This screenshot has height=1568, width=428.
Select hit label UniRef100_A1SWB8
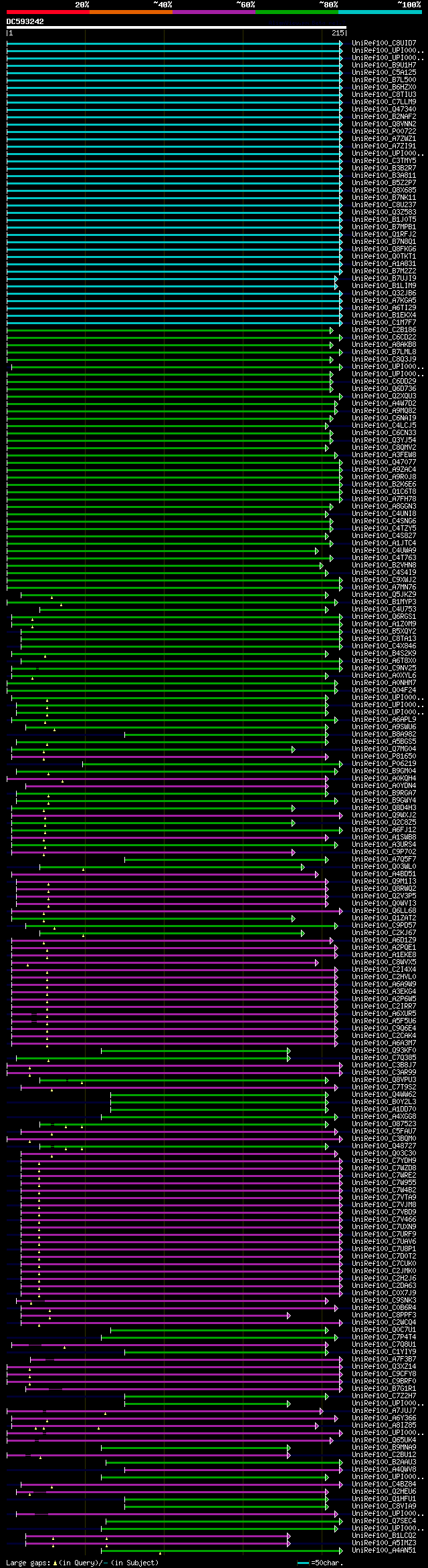384,837
